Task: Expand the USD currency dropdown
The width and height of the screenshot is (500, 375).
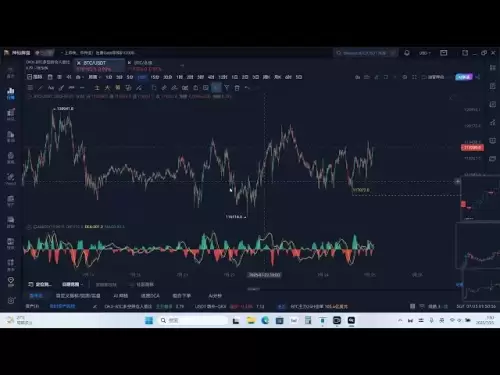Action: pos(425,53)
